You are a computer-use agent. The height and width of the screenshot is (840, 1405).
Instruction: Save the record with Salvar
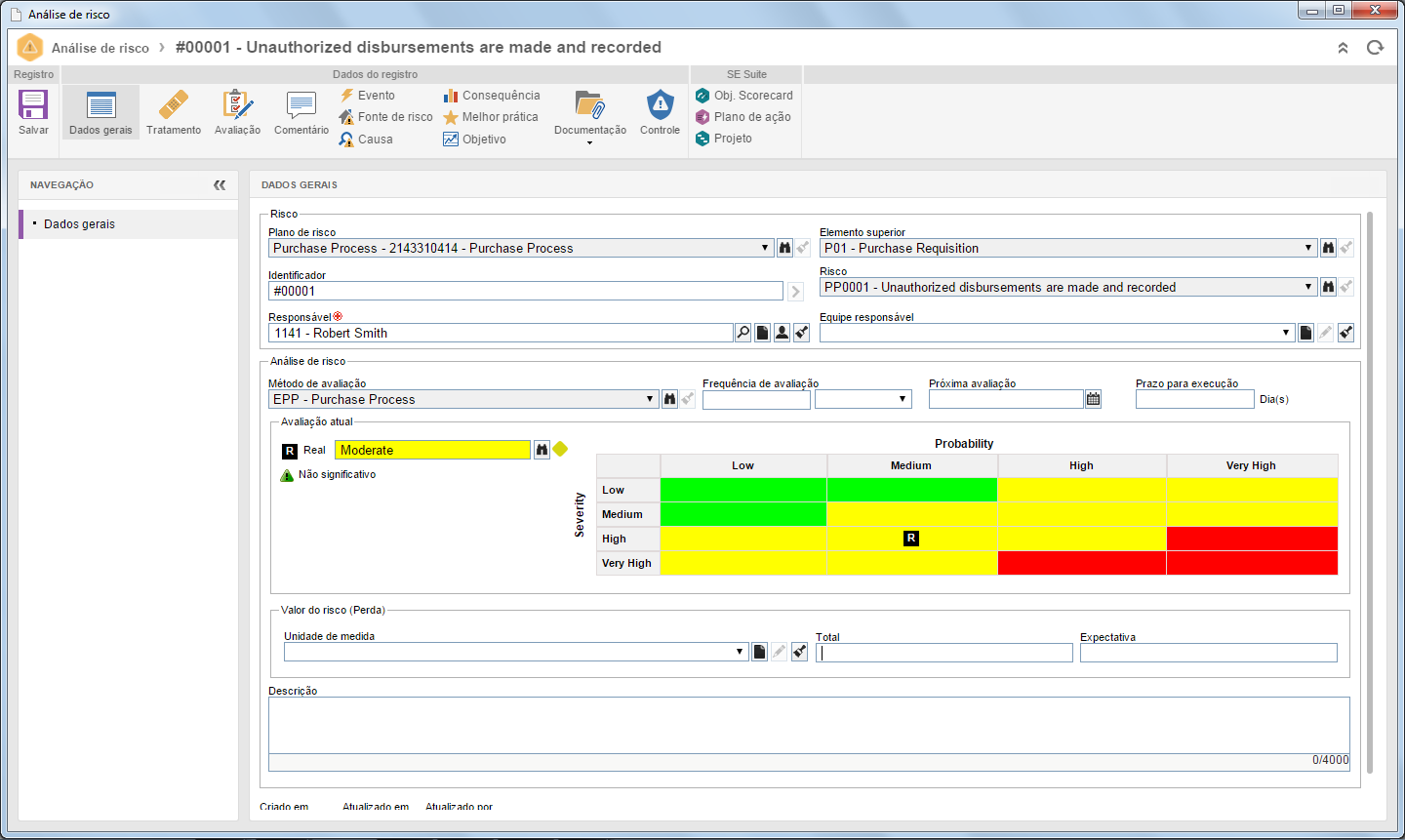tap(33, 112)
